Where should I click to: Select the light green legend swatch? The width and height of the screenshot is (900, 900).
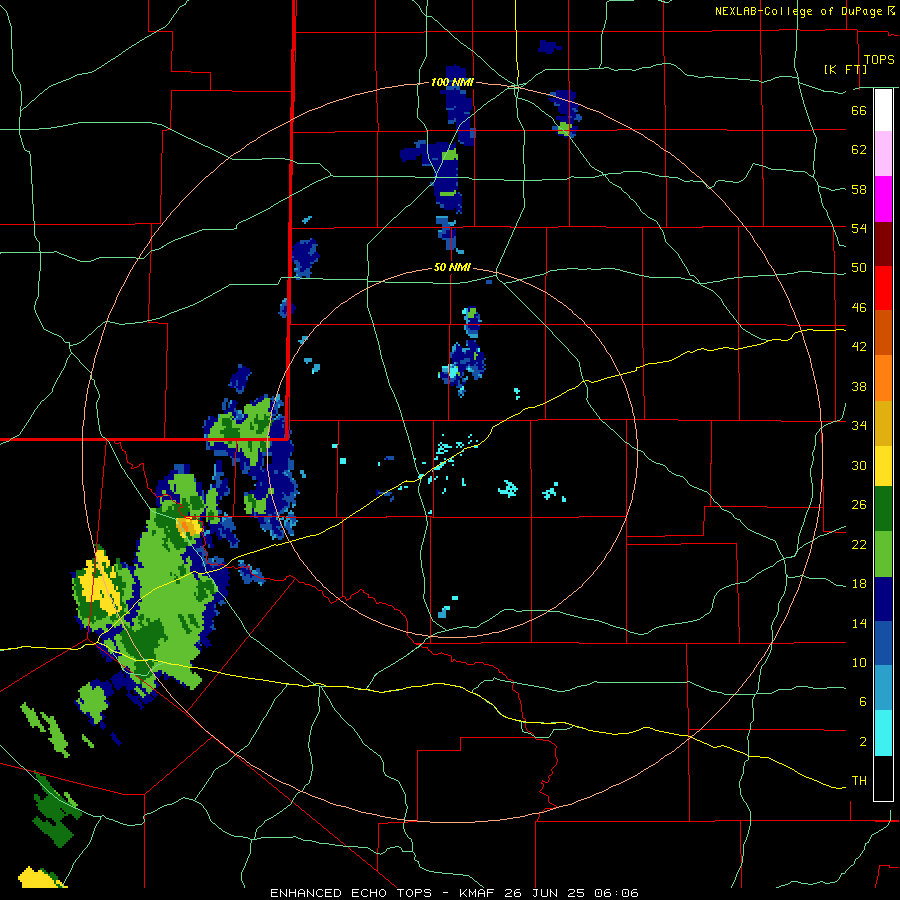pyautogui.click(x=883, y=554)
